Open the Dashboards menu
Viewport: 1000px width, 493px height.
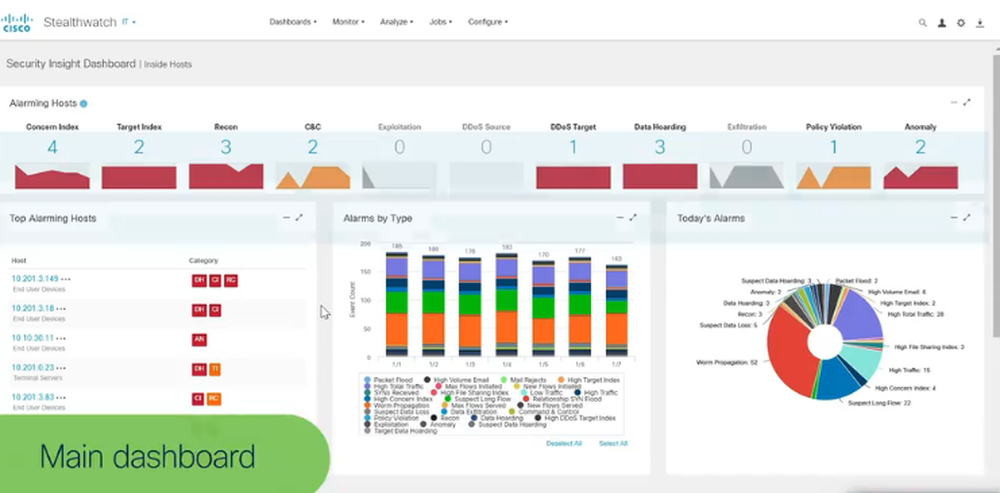(x=293, y=22)
